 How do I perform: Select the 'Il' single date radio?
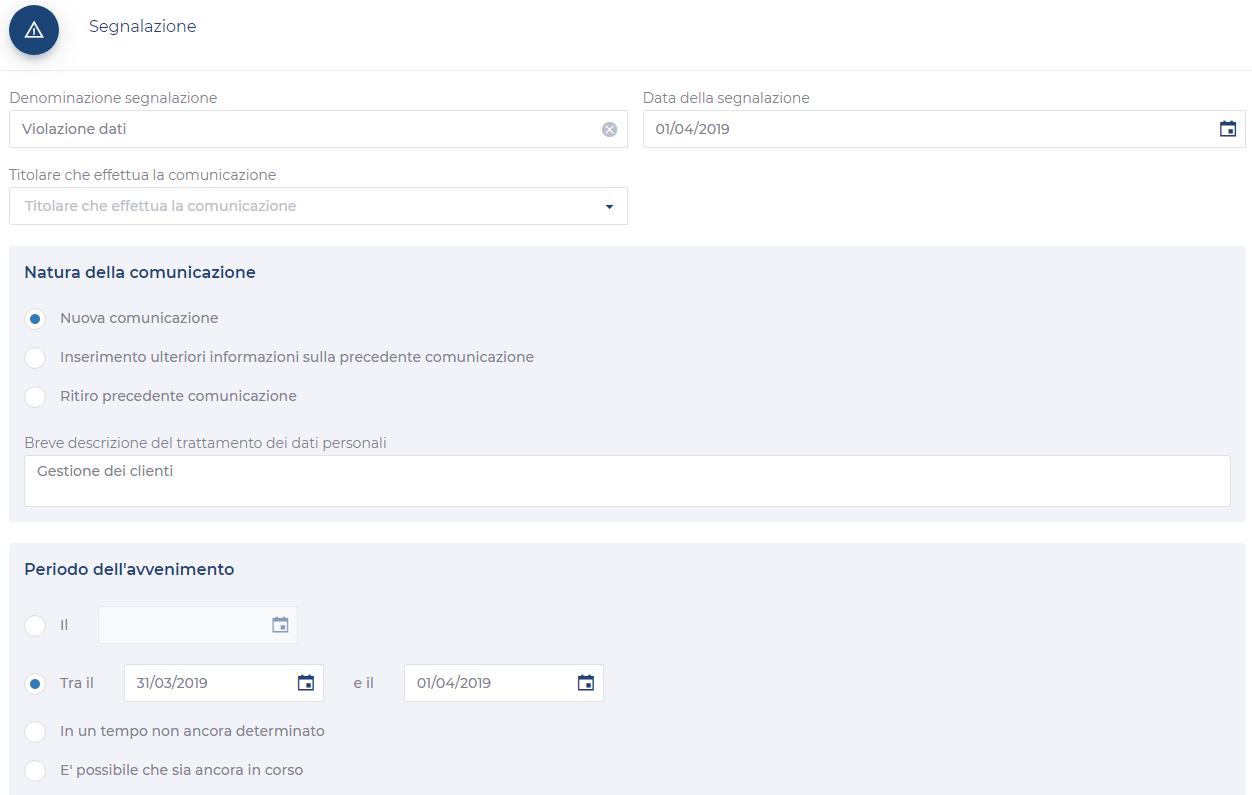[35, 626]
